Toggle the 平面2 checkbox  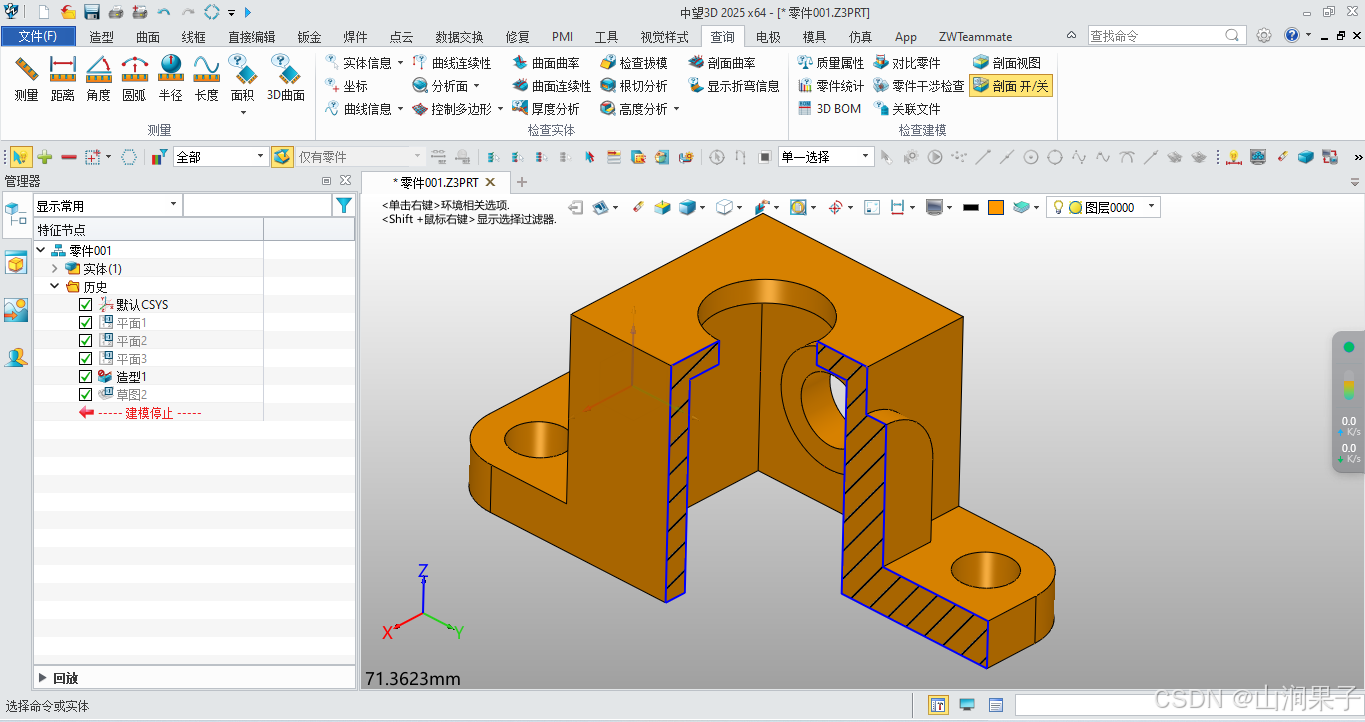[85, 341]
